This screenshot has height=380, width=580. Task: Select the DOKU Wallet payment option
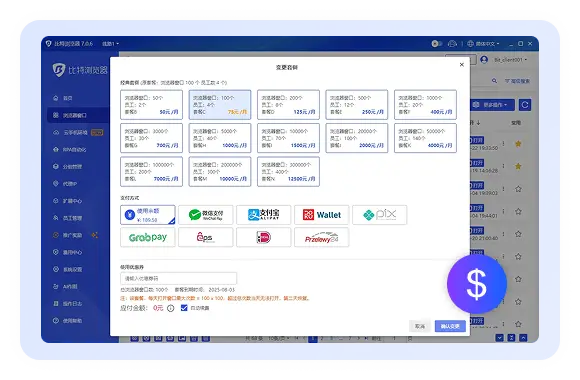click(x=322, y=215)
